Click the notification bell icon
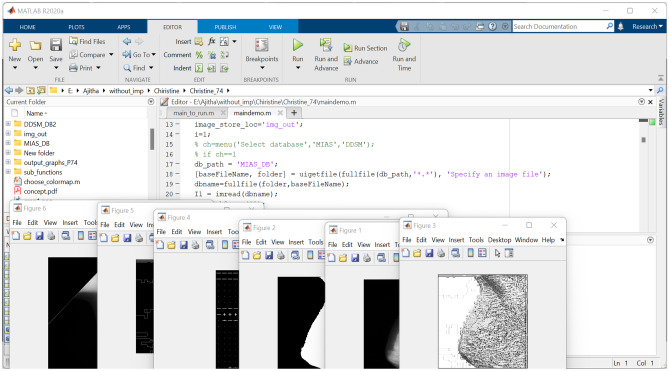The height and width of the screenshot is (371, 669). (x=621, y=26)
